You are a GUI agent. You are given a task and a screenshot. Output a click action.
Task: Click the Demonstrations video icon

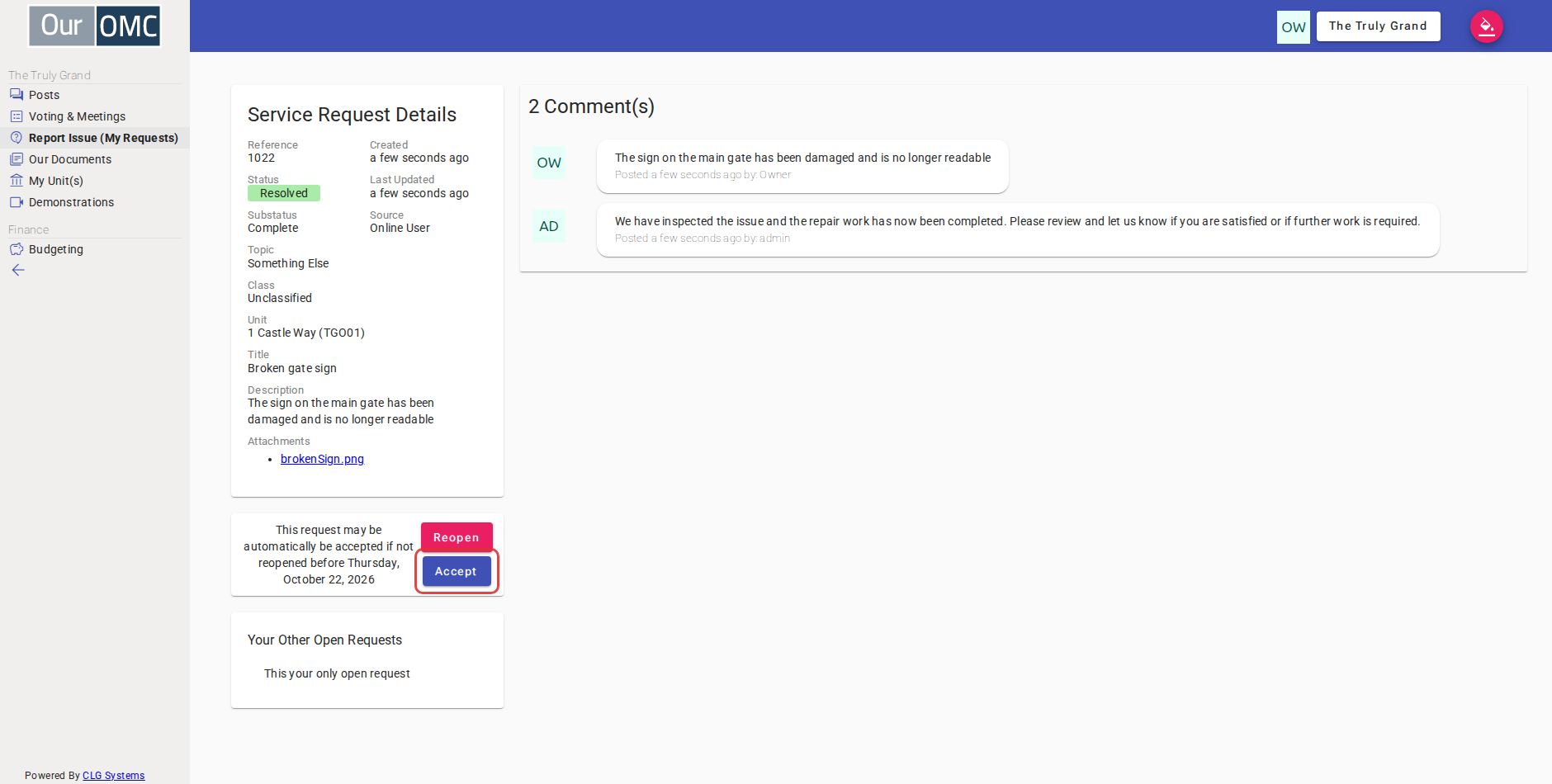(17, 202)
